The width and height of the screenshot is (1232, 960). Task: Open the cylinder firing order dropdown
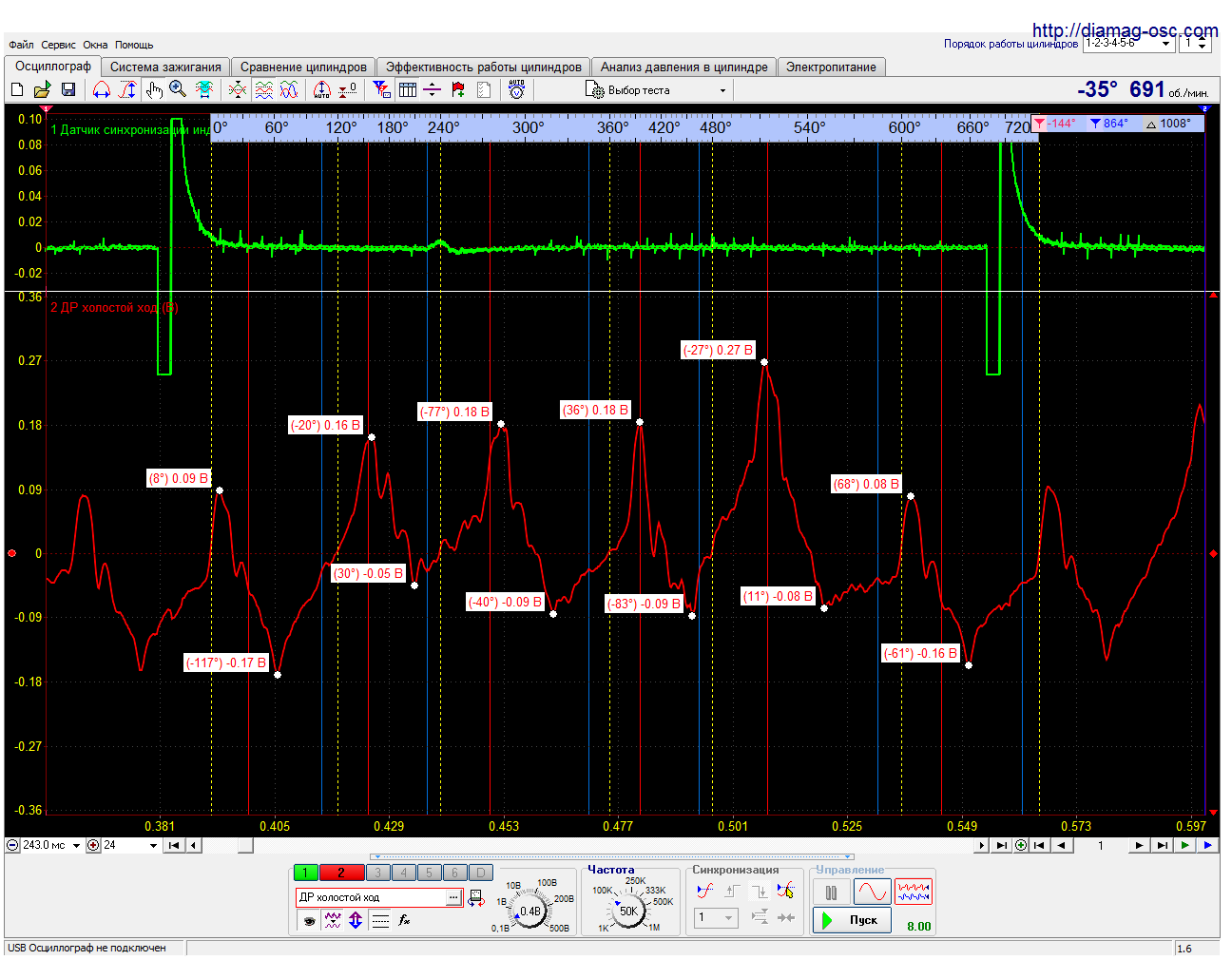point(1128,44)
